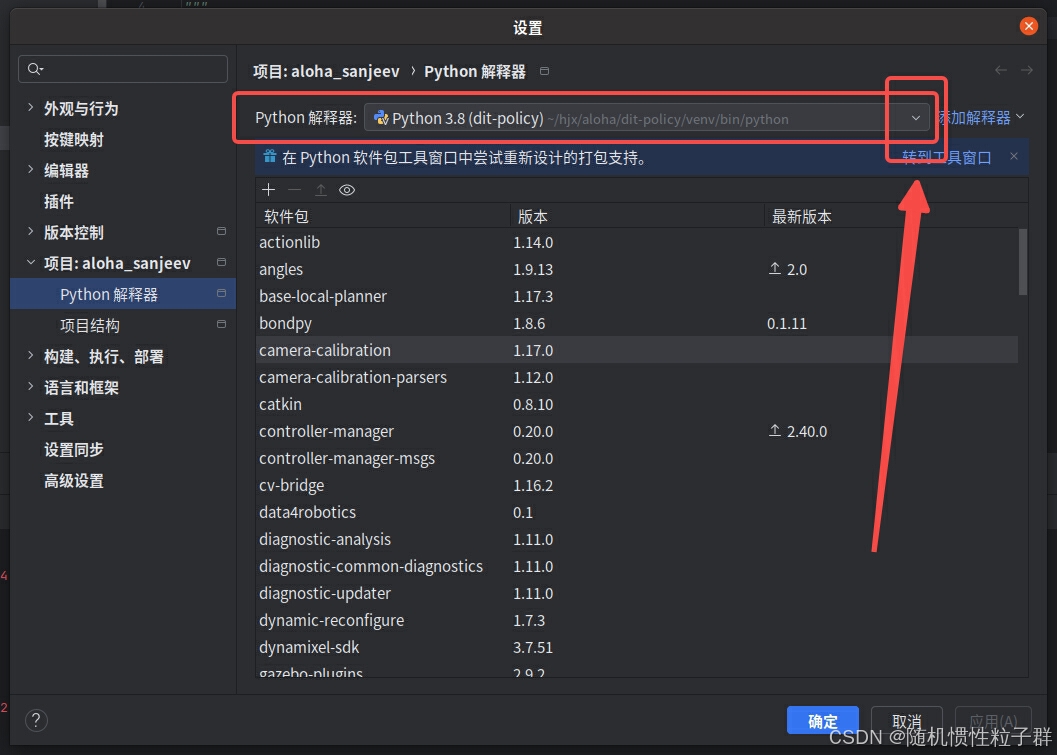The image size is (1057, 755).
Task: Click the project-level icon beside 项目: aloha_sanjeev
Action: coord(221,262)
